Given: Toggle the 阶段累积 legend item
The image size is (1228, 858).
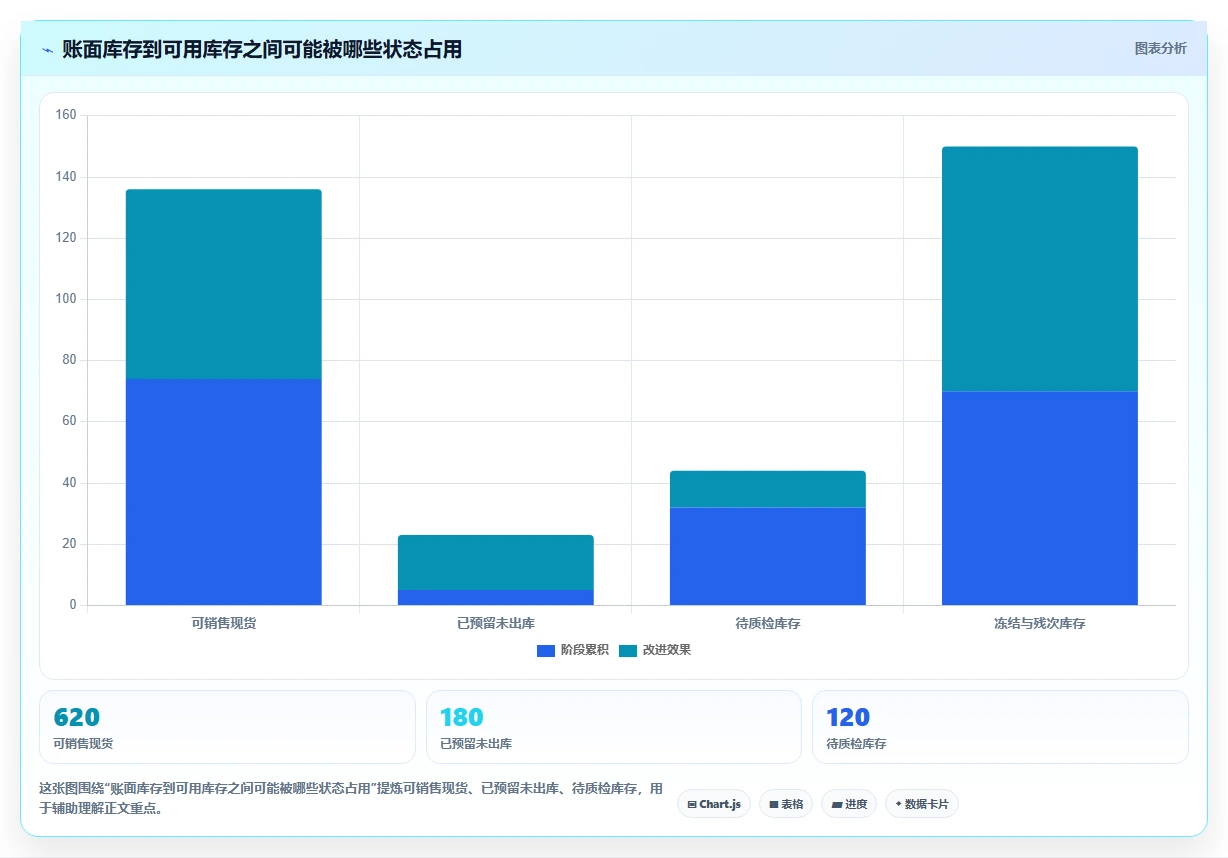Looking at the screenshot, I should point(573,650).
